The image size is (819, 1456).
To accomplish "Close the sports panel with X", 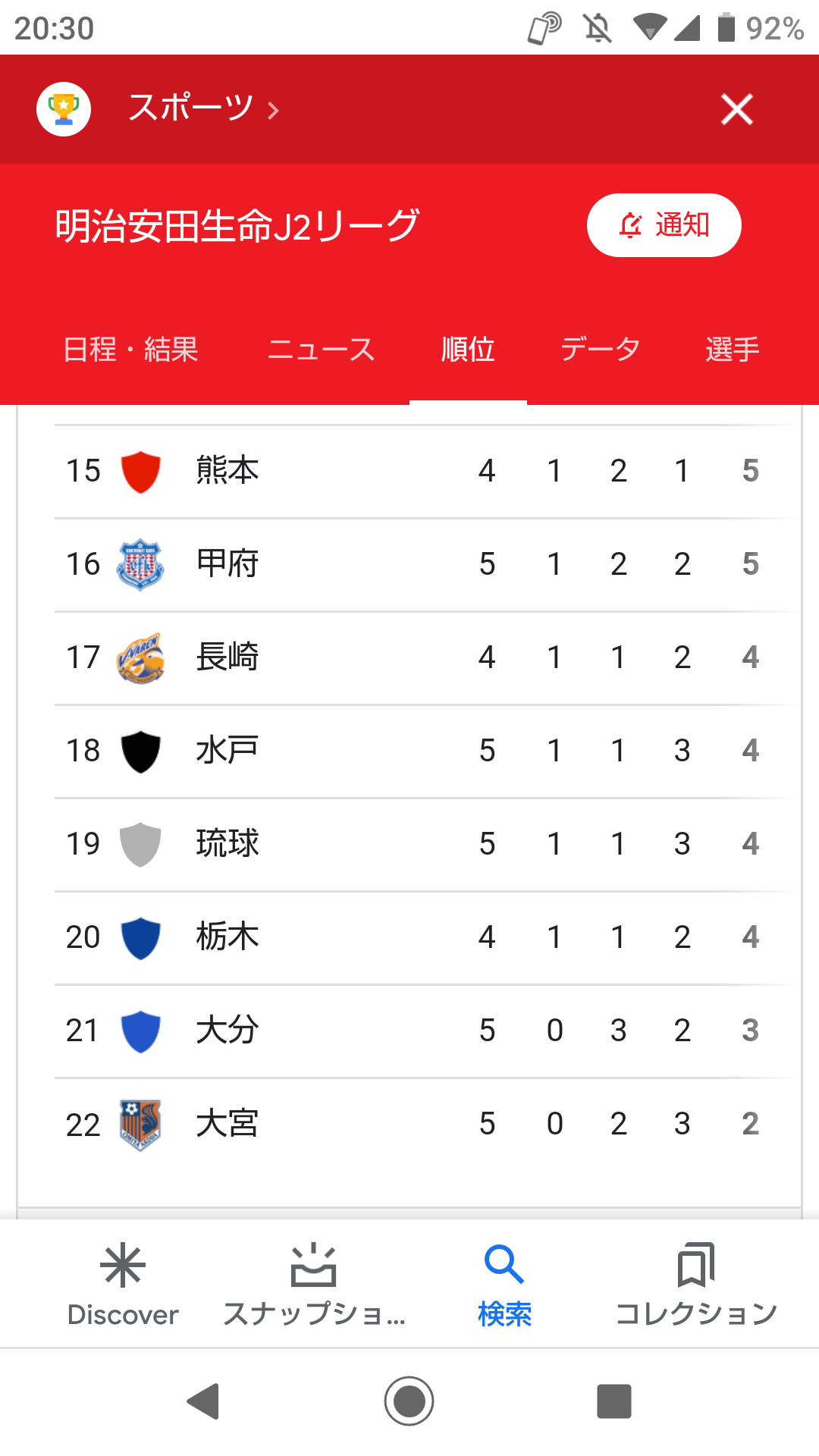I will 736,109.
